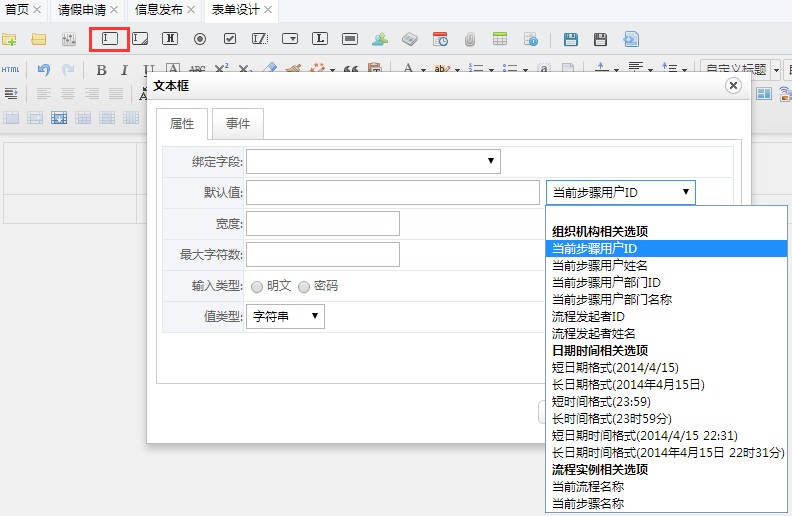Close the 文本框 dialog
This screenshot has height=516, width=792.
click(733, 85)
